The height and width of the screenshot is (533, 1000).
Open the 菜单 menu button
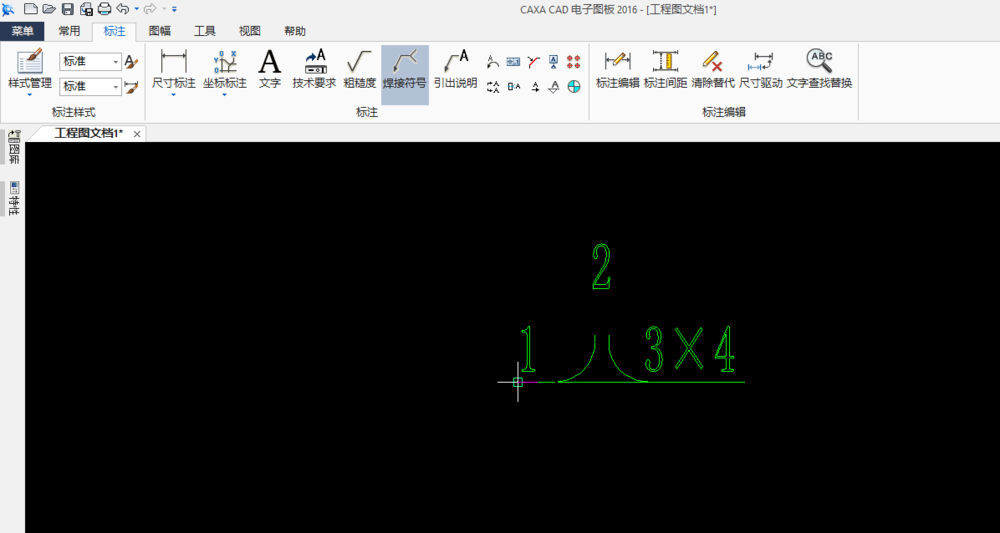22,31
